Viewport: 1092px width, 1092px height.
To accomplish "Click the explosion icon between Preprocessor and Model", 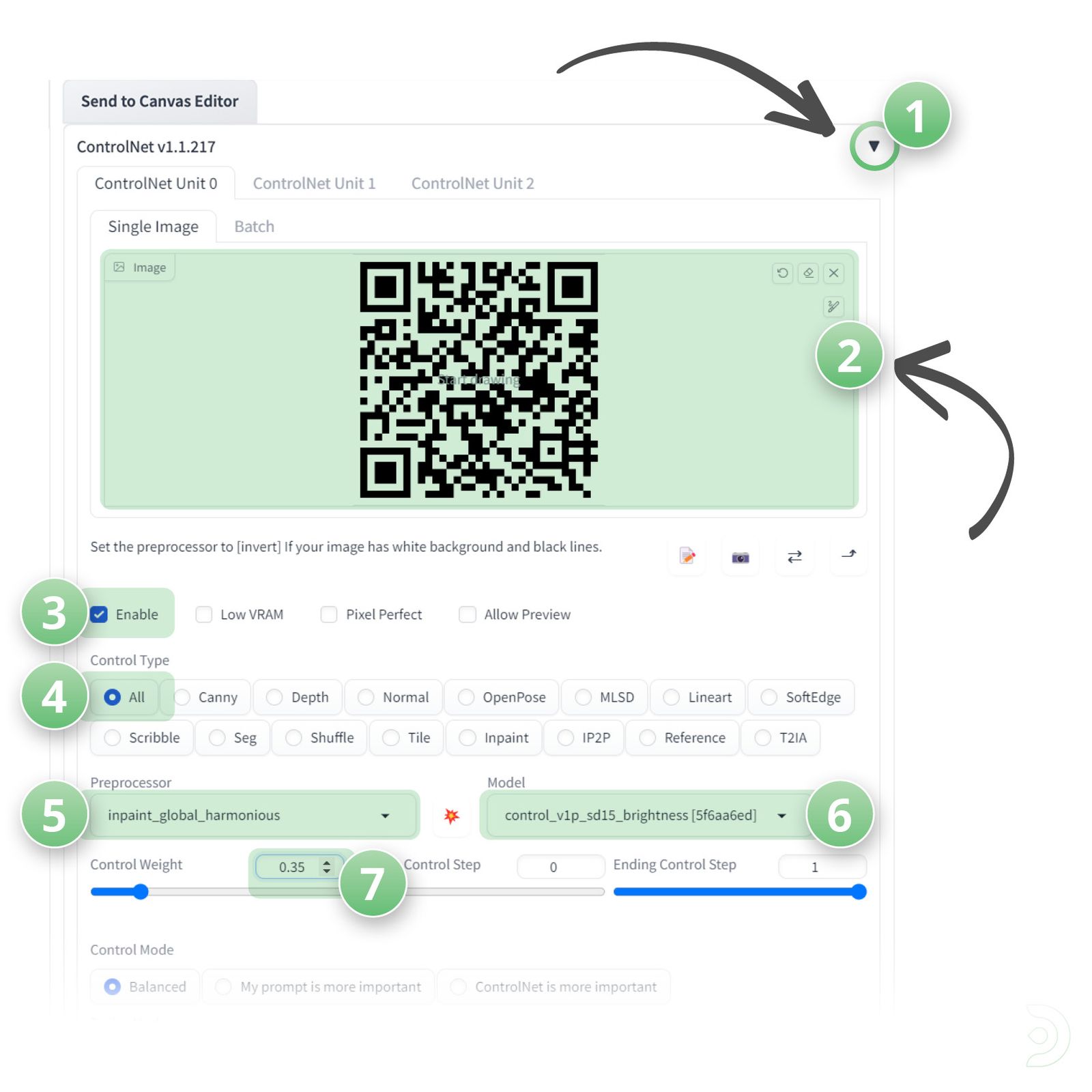I will click(x=451, y=814).
